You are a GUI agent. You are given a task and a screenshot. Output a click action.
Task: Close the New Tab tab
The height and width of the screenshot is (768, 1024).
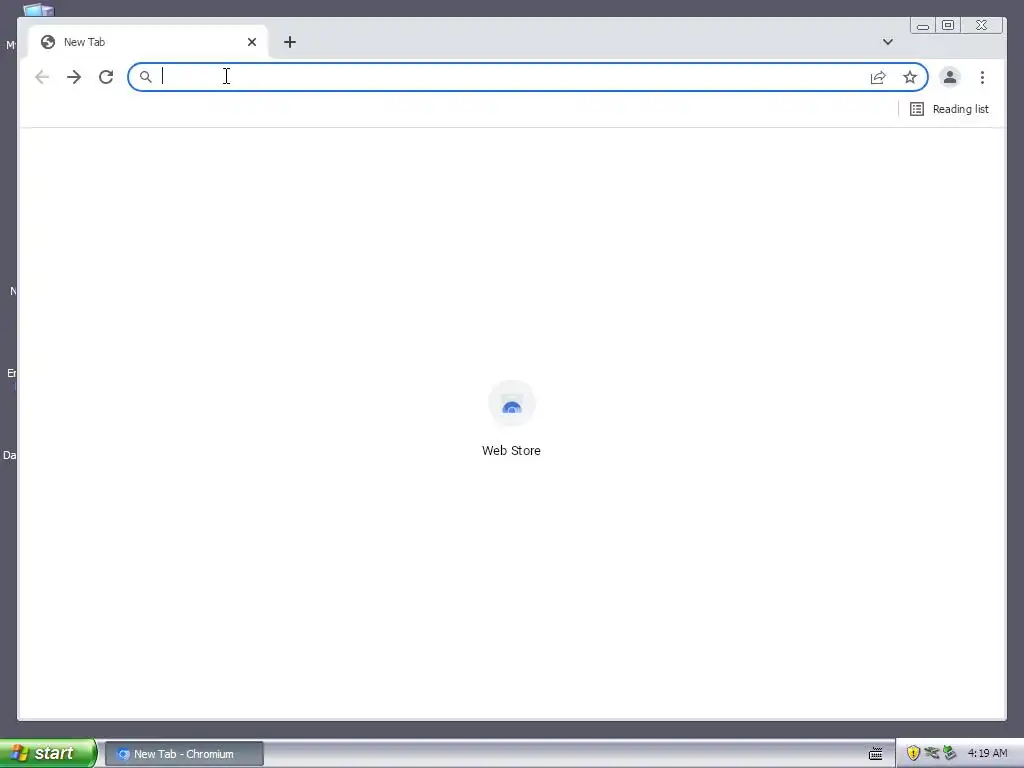[252, 42]
